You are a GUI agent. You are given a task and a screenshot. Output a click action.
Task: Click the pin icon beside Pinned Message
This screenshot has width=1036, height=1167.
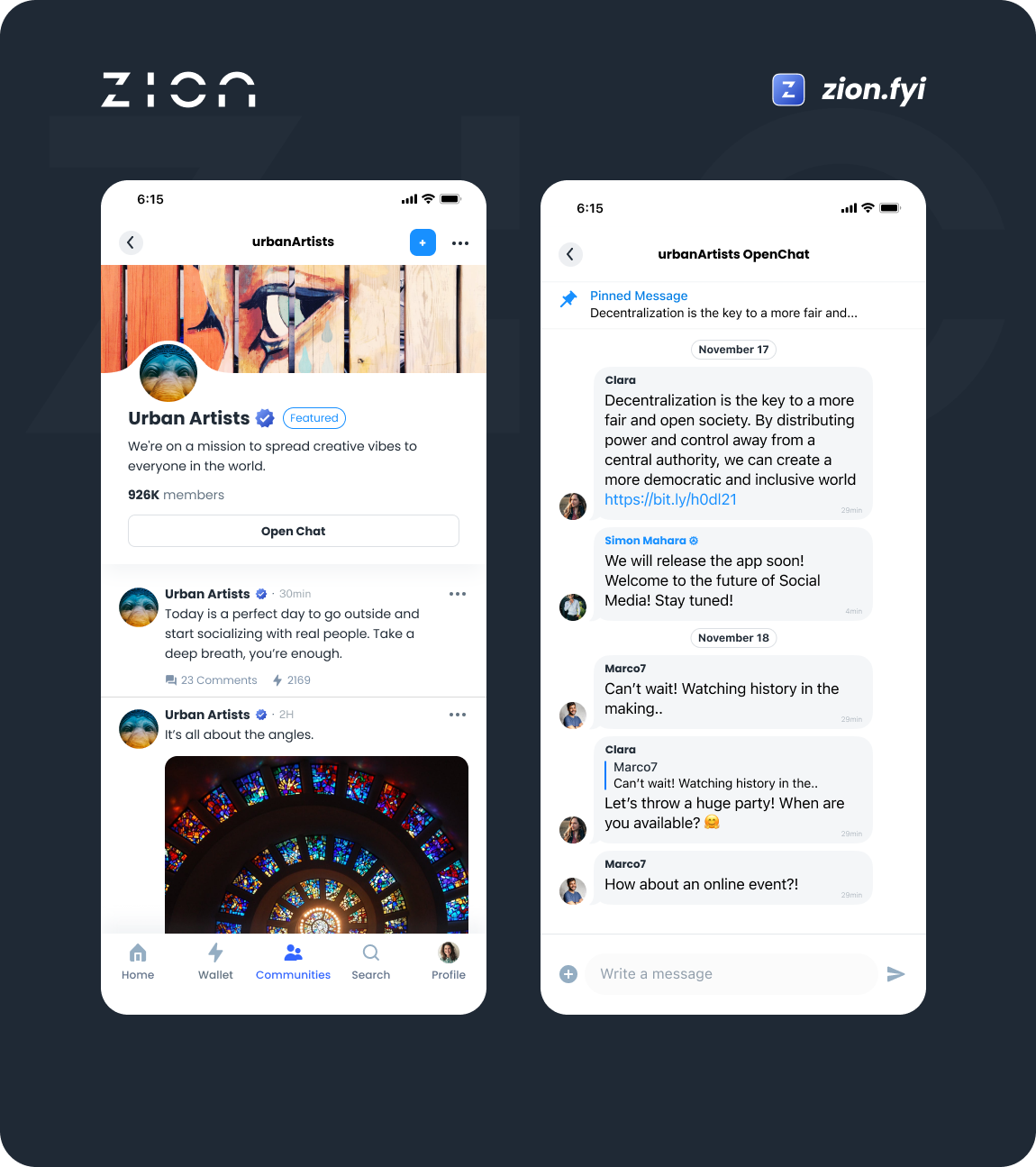click(x=568, y=299)
